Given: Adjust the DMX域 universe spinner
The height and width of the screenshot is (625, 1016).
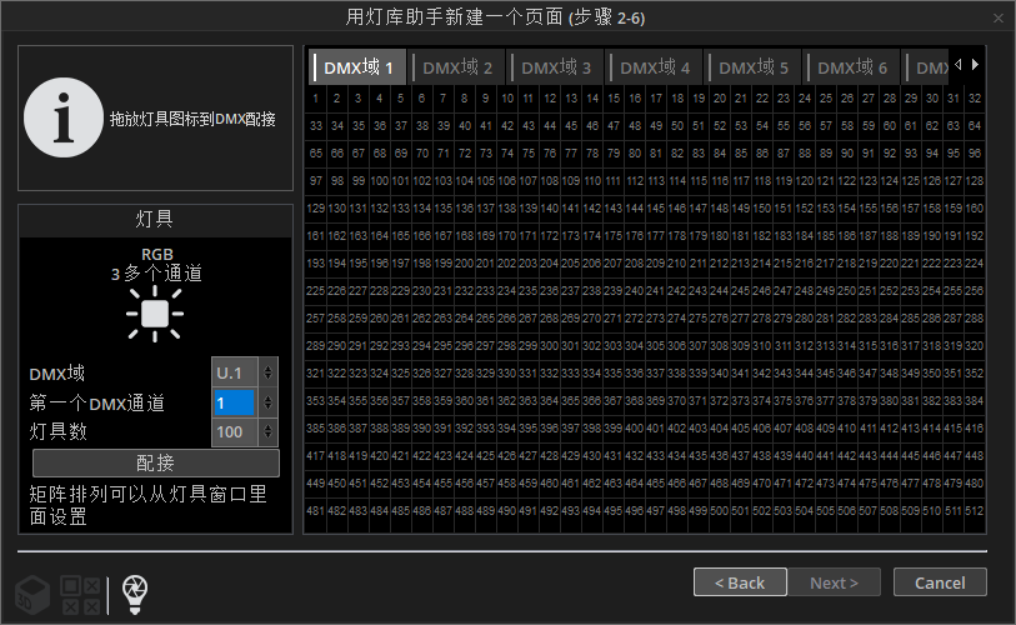Looking at the screenshot, I should [x=268, y=373].
